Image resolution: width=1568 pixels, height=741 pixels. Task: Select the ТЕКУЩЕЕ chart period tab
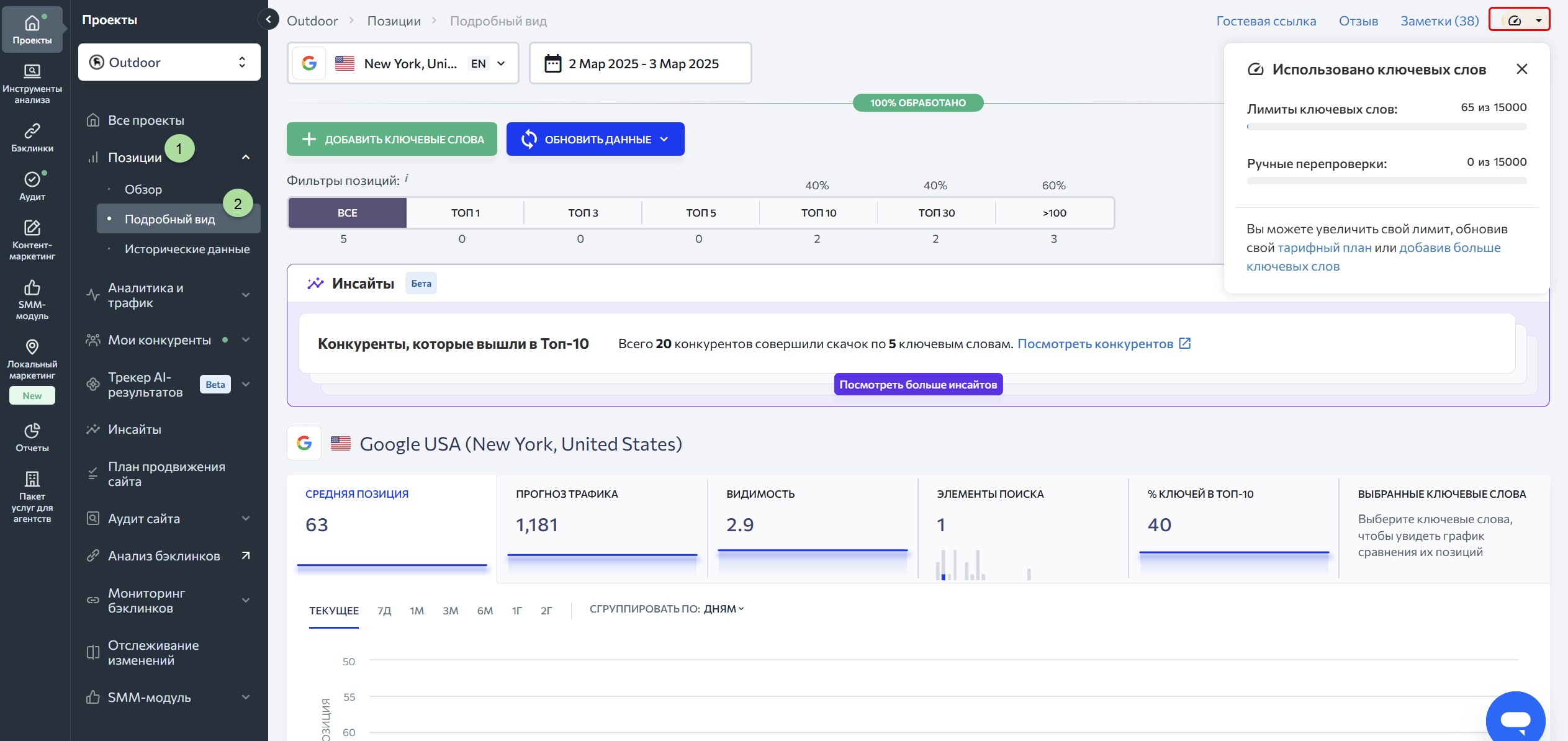coord(334,611)
